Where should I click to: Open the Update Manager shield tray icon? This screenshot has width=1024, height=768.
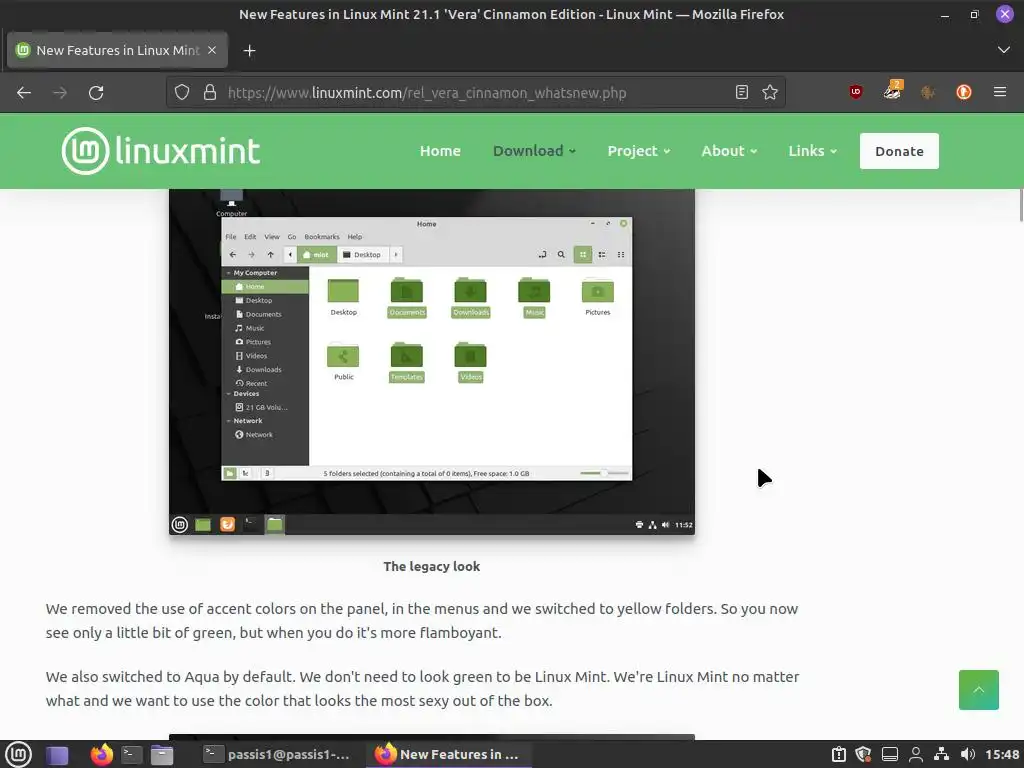click(x=863, y=755)
